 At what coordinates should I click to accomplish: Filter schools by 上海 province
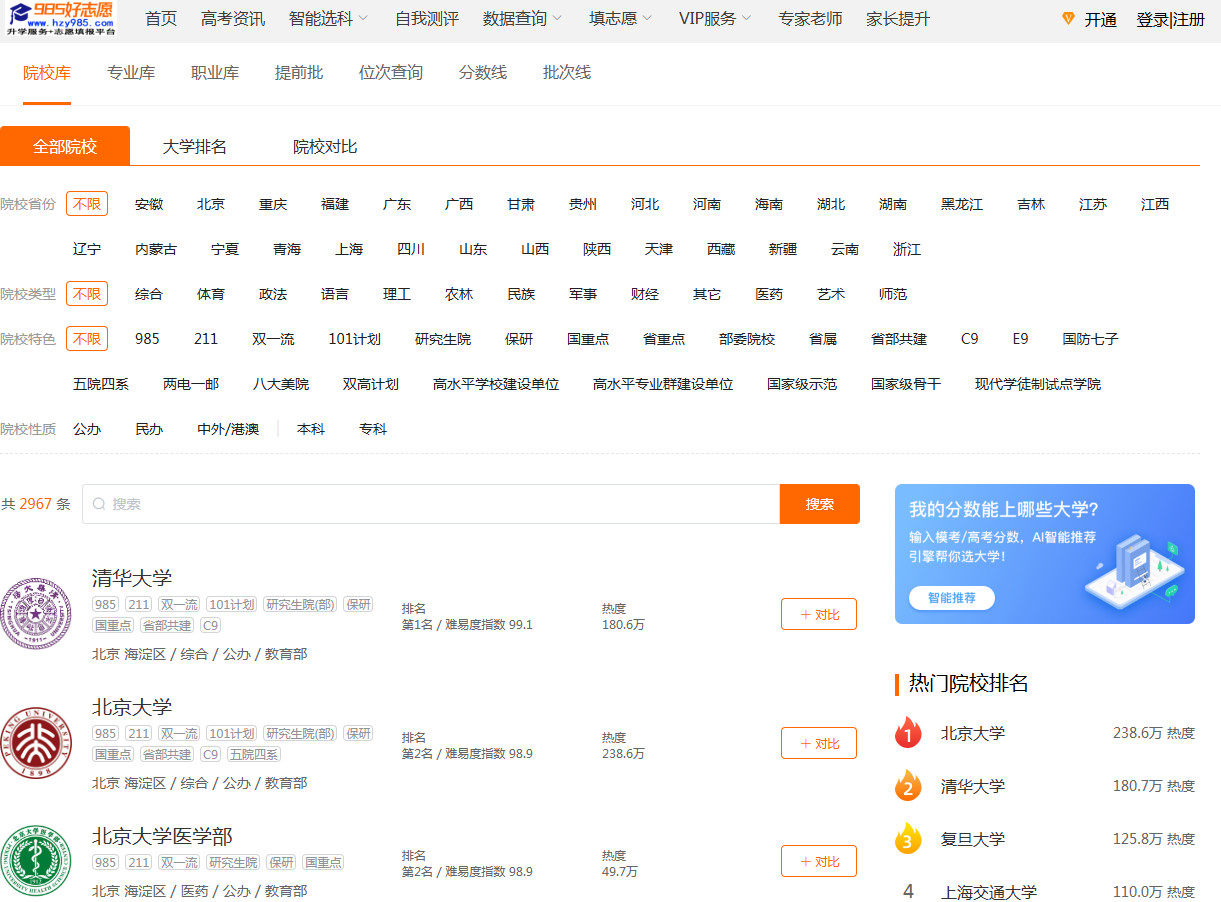pyautogui.click(x=349, y=249)
